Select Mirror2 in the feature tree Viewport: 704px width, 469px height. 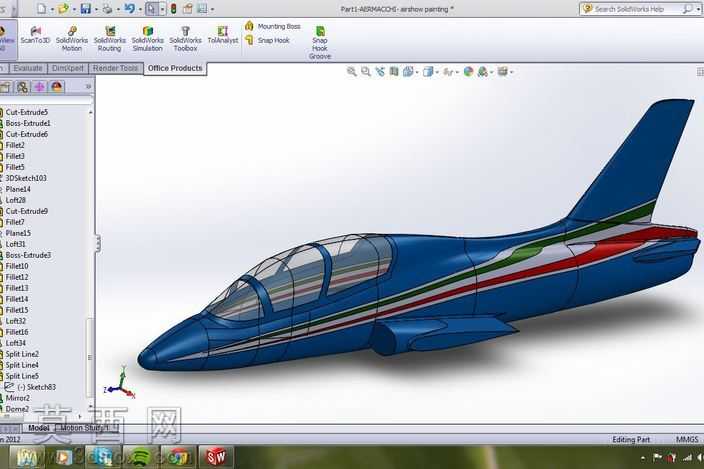tap(18, 398)
